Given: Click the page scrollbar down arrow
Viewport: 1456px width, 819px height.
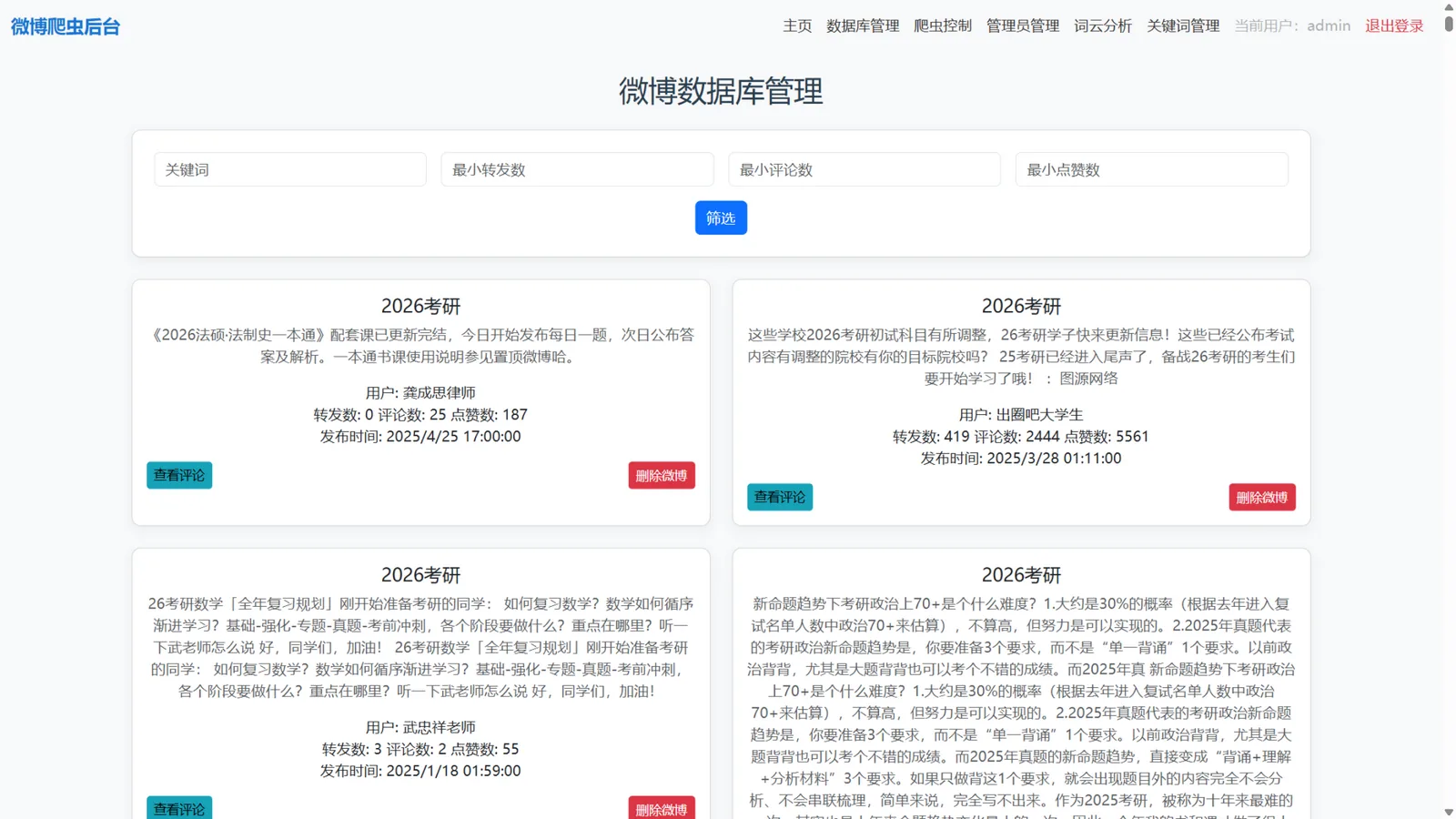Looking at the screenshot, I should 1449,813.
